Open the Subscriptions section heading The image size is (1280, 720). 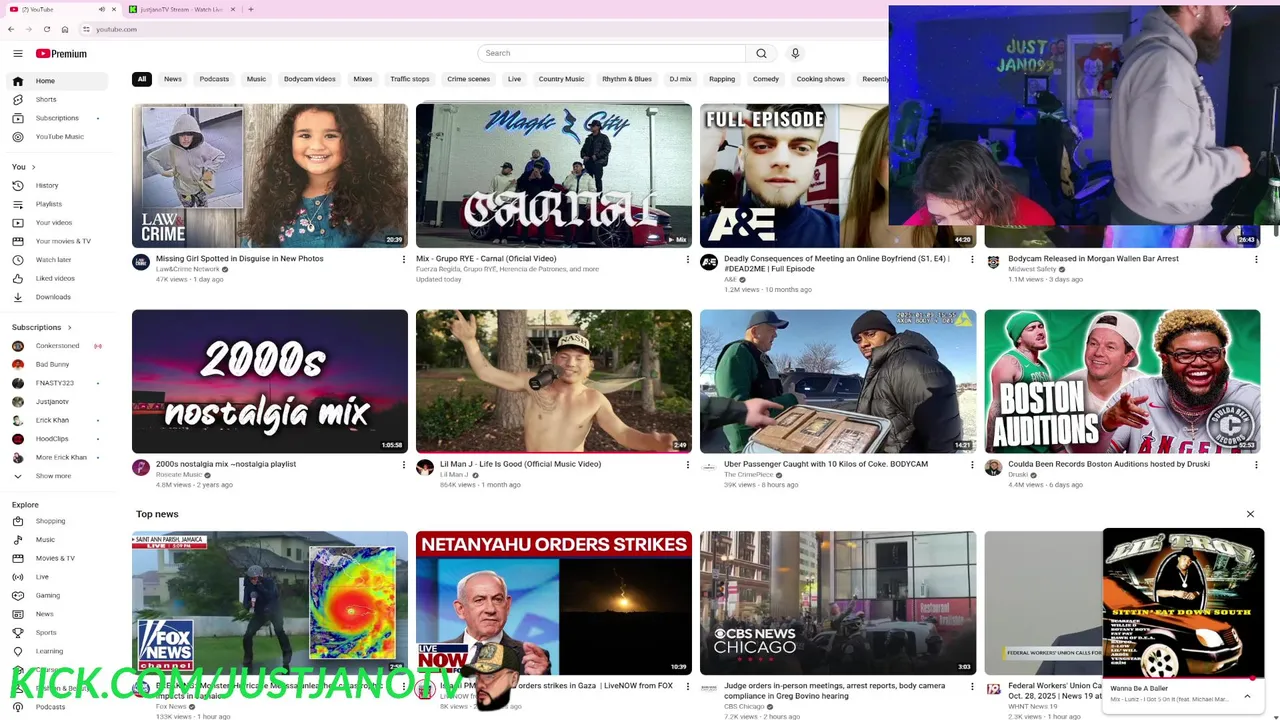(42, 327)
